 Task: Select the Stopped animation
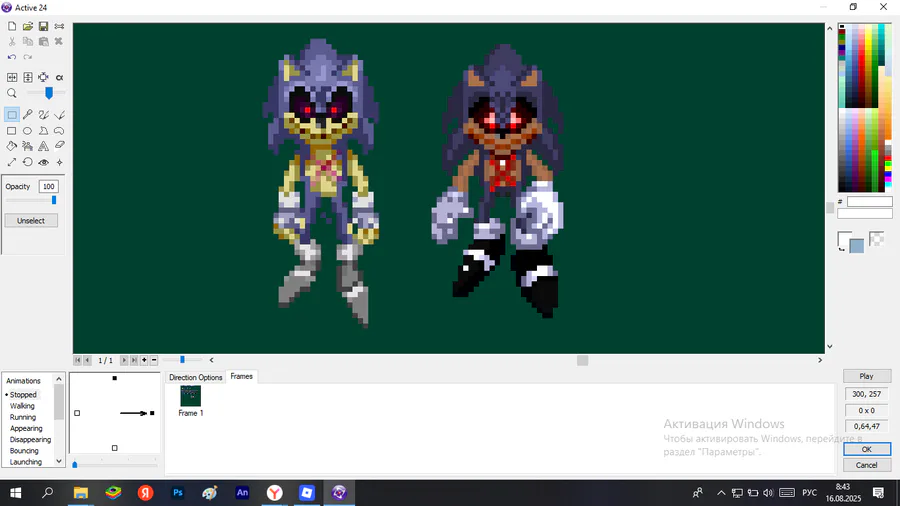(x=23, y=395)
